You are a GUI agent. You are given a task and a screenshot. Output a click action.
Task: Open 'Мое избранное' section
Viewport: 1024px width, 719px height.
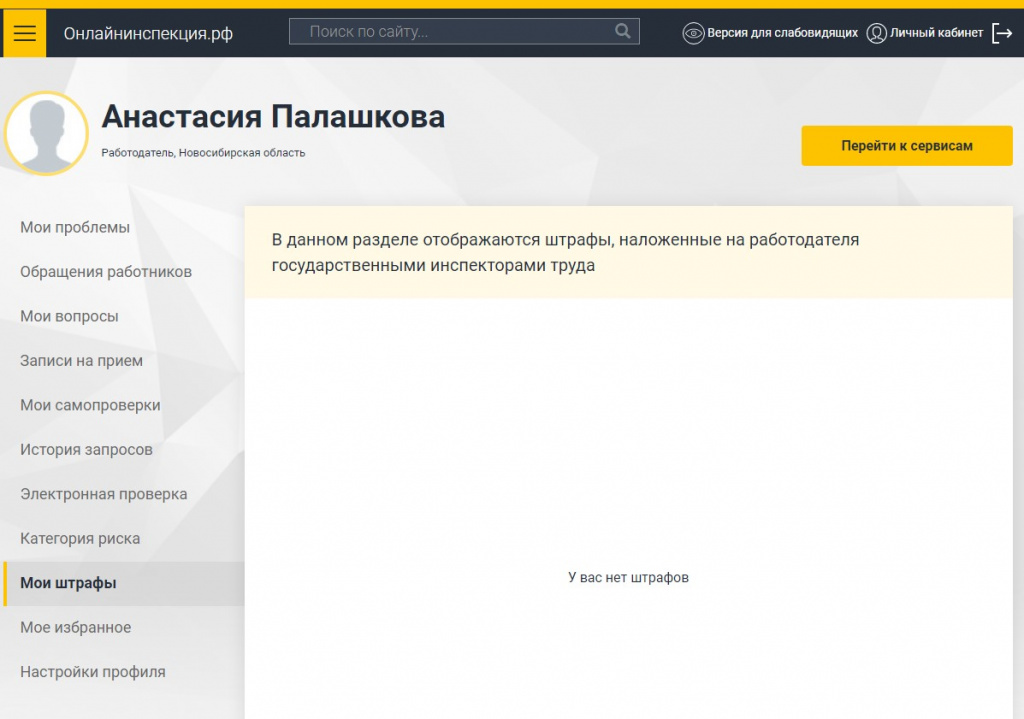(76, 627)
